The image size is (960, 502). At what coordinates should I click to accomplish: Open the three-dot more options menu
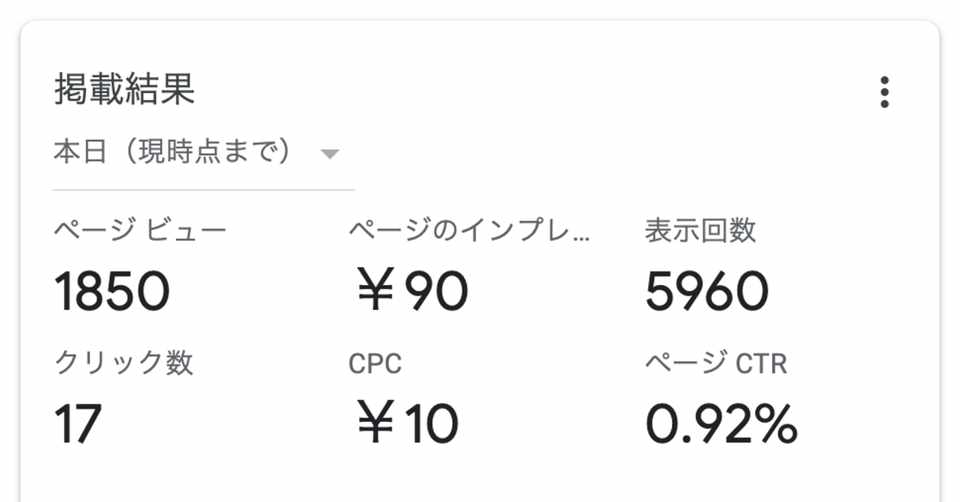[884, 92]
